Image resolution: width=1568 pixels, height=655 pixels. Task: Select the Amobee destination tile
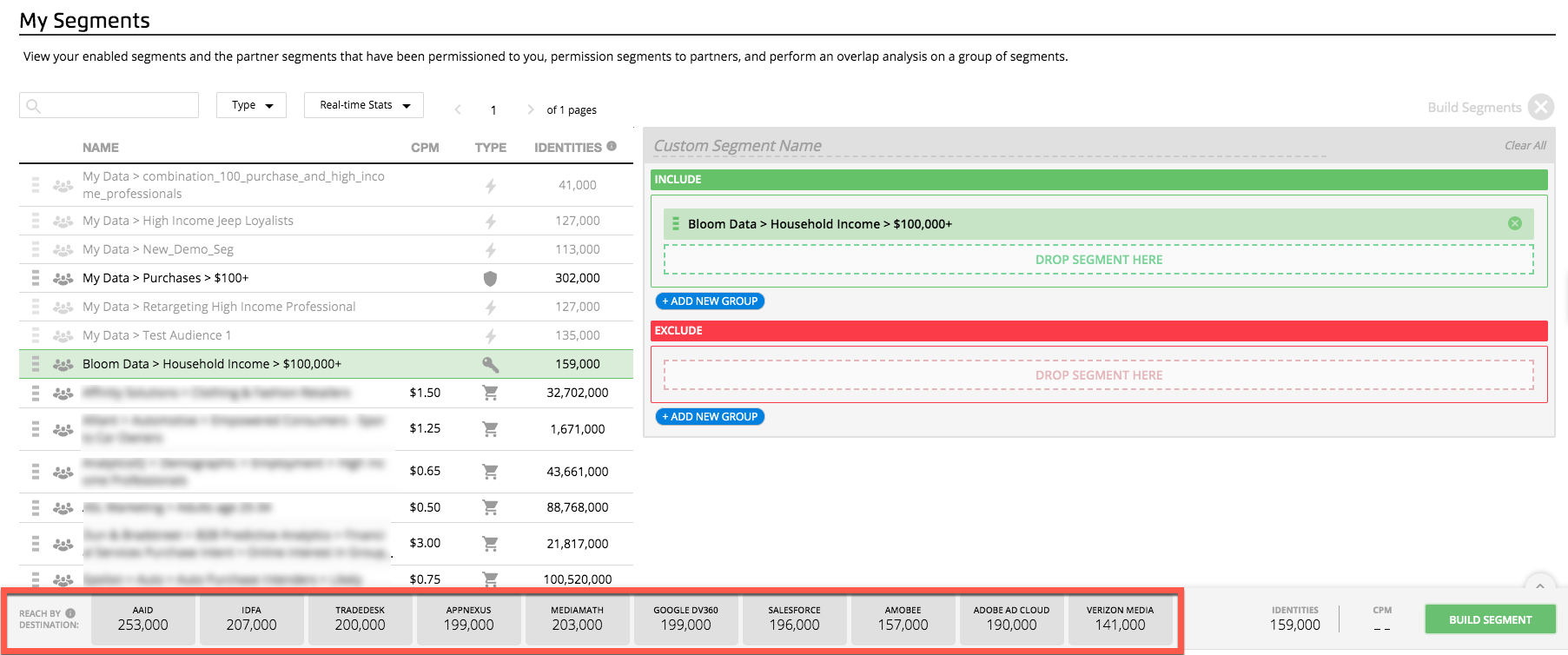[903, 619]
